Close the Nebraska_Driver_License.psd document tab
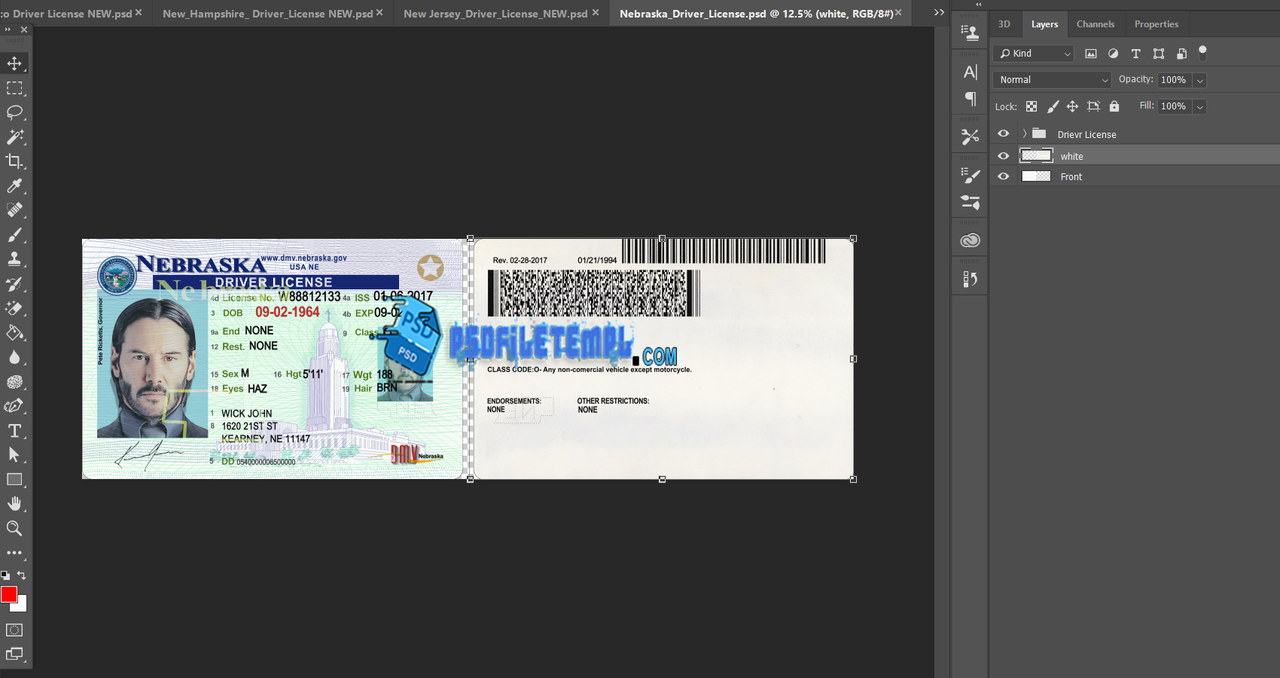The width and height of the screenshot is (1280, 678). (898, 13)
